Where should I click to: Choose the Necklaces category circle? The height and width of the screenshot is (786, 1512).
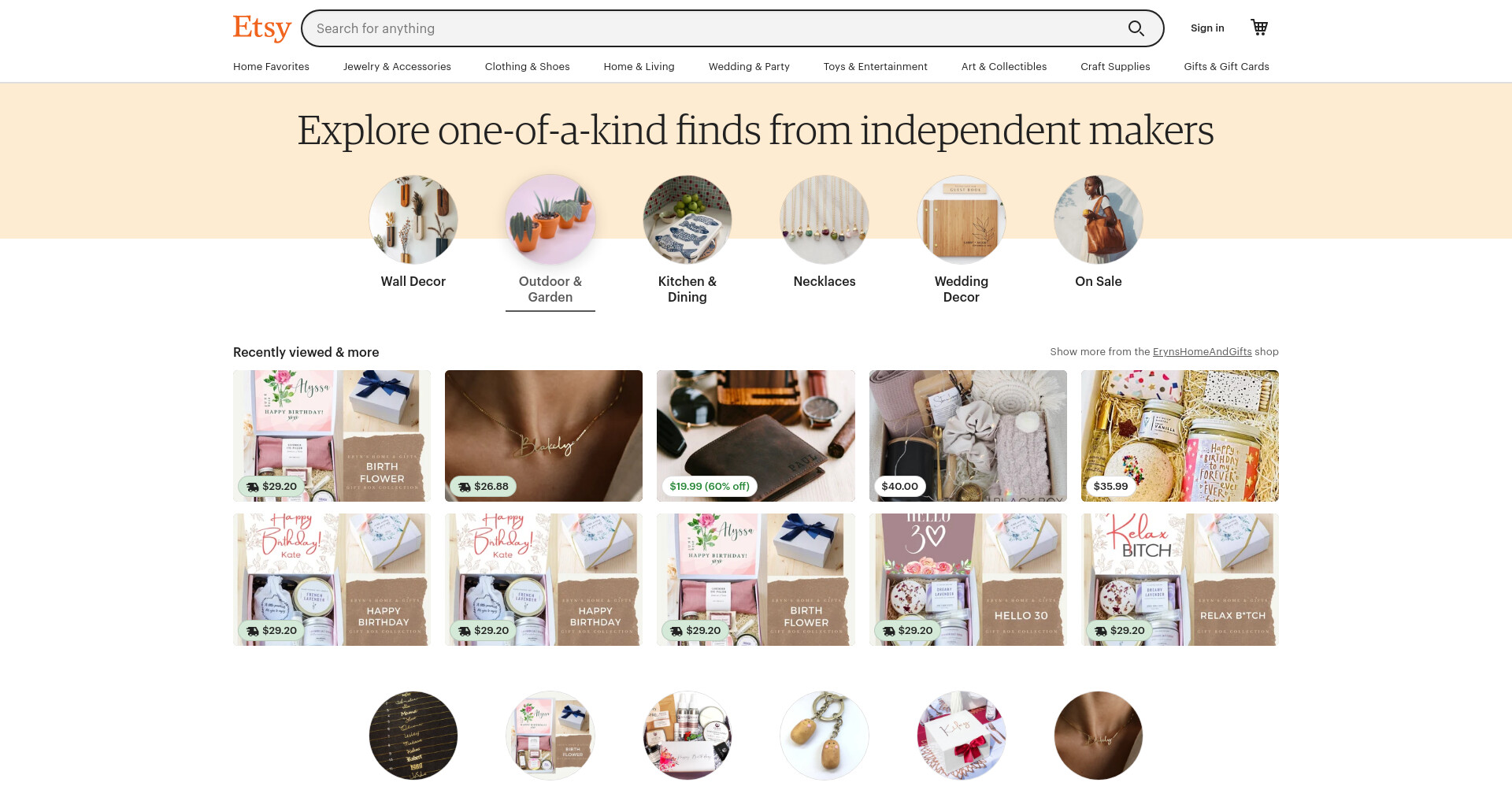point(825,220)
